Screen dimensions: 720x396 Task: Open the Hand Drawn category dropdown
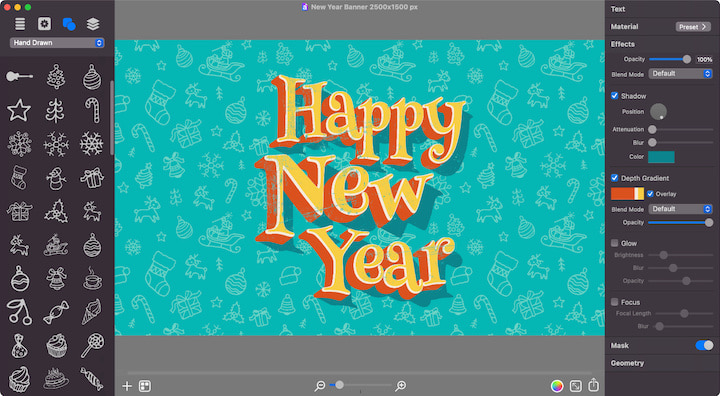[57, 43]
